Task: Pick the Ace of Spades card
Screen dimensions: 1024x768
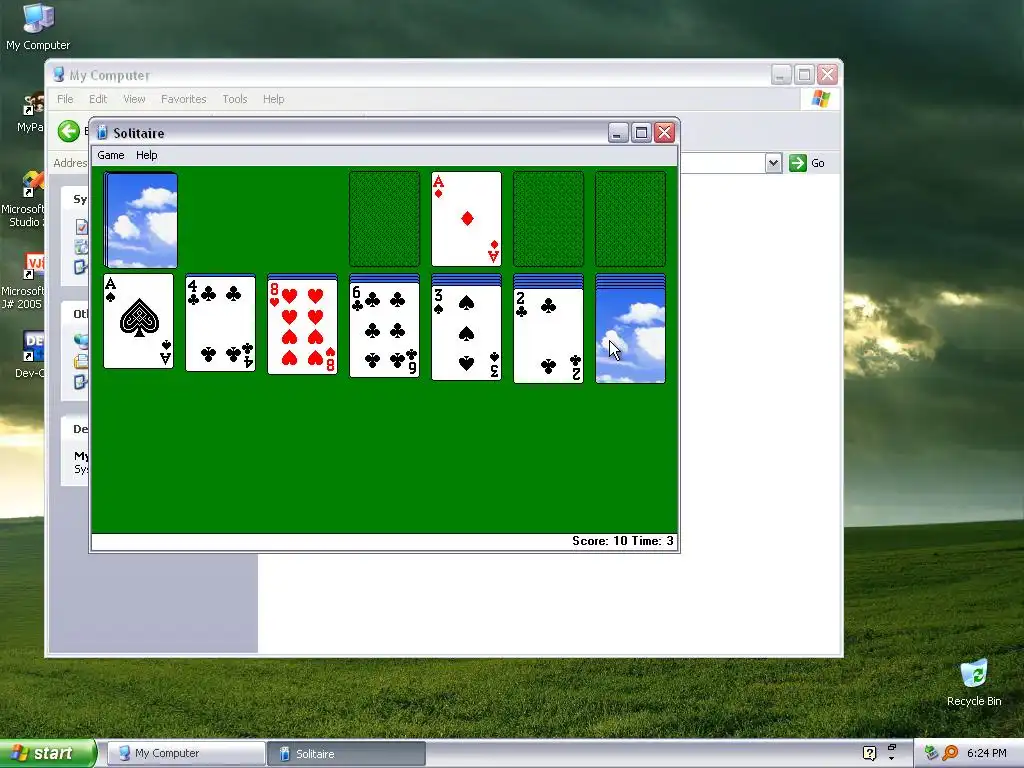Action: click(x=138, y=321)
